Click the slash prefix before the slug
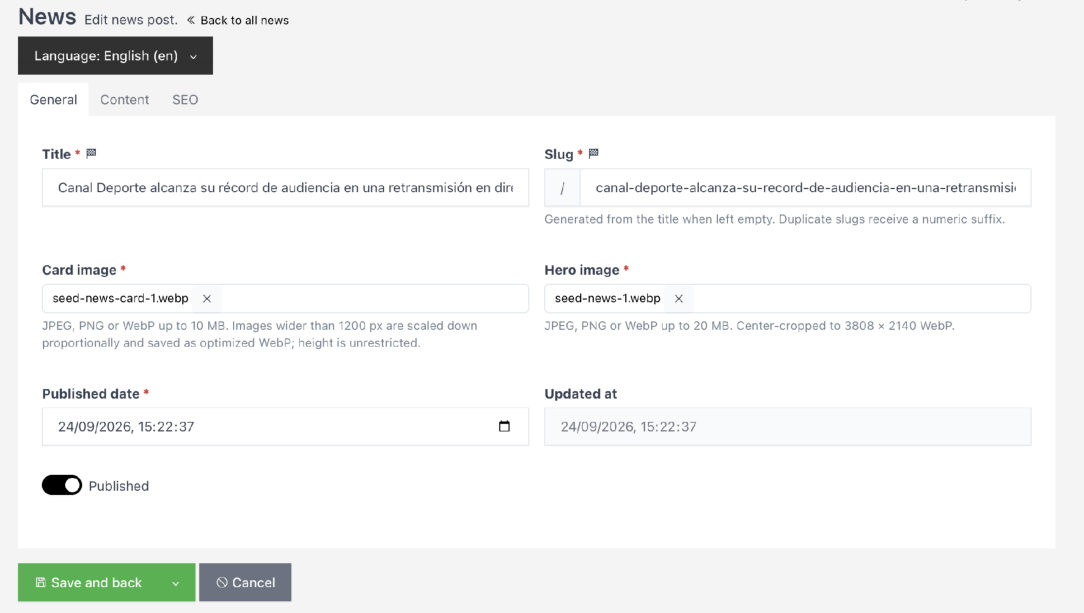1084x613 pixels. click(562, 188)
